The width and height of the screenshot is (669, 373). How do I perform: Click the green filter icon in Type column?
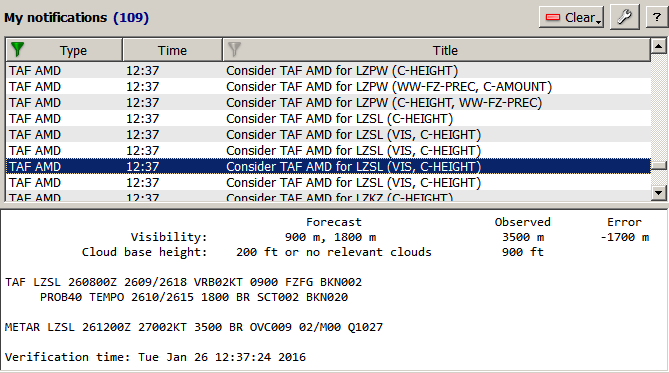[17, 49]
